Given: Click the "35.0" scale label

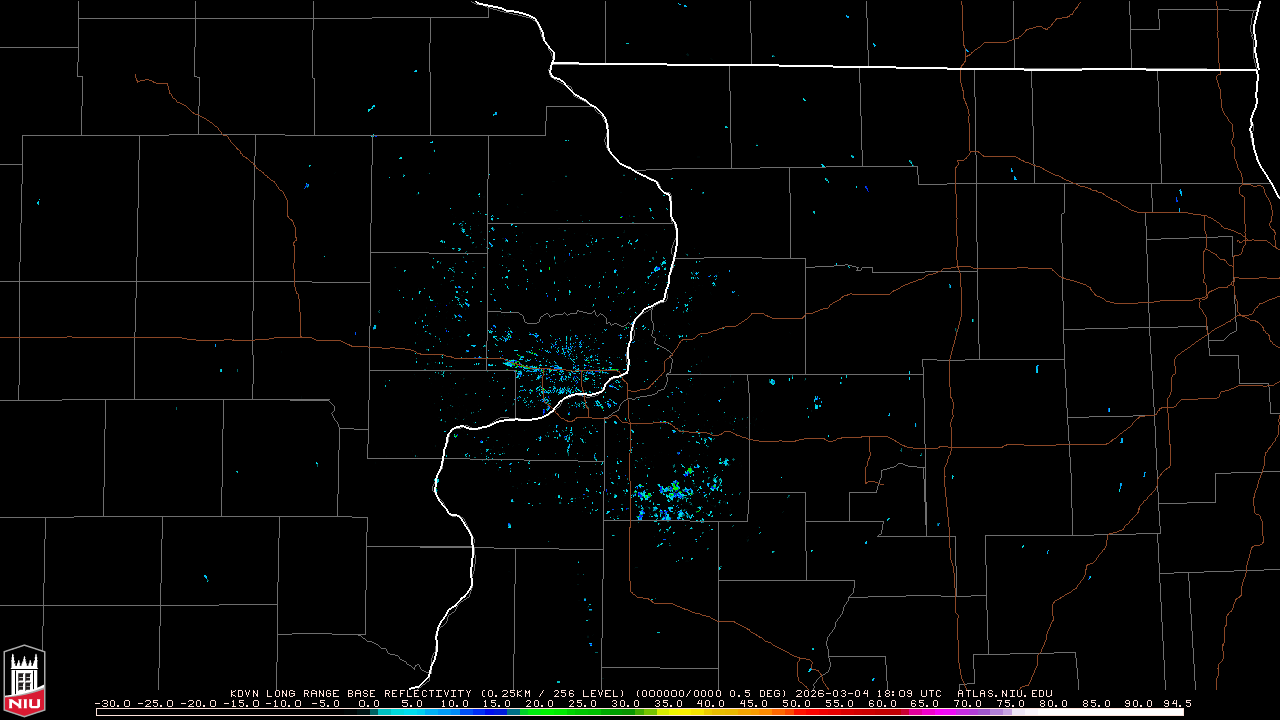Looking at the screenshot, I should click(x=669, y=703).
